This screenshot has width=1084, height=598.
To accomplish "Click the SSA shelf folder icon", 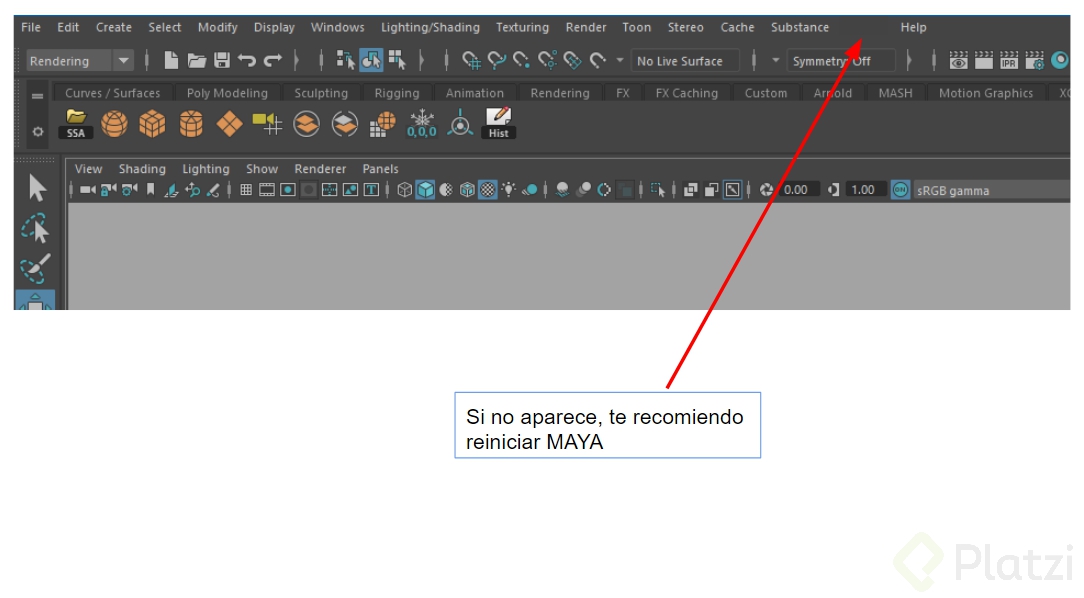I will (x=76, y=124).
